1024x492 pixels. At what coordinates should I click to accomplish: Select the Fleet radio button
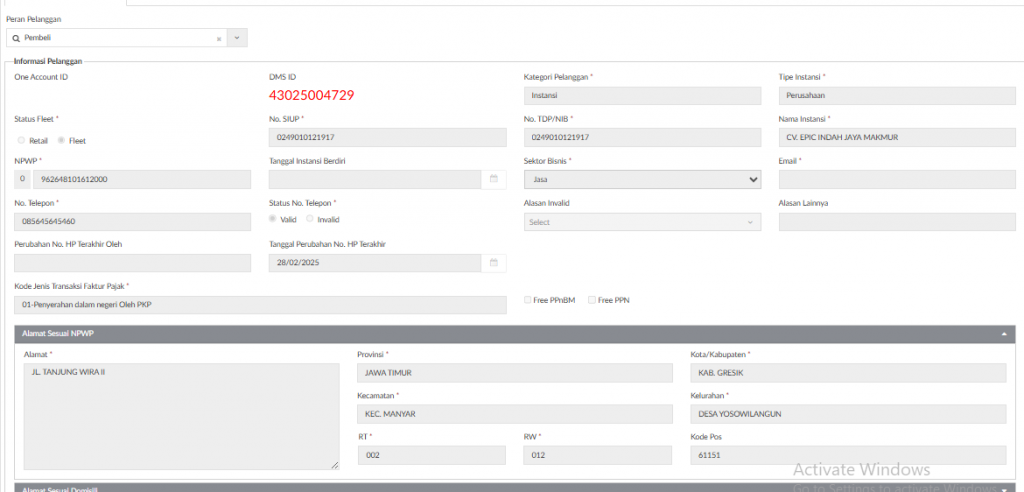[x=61, y=141]
